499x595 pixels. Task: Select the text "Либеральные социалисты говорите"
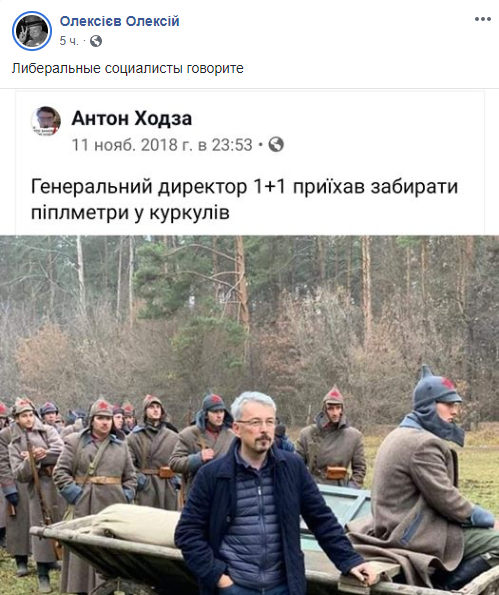coord(128,68)
